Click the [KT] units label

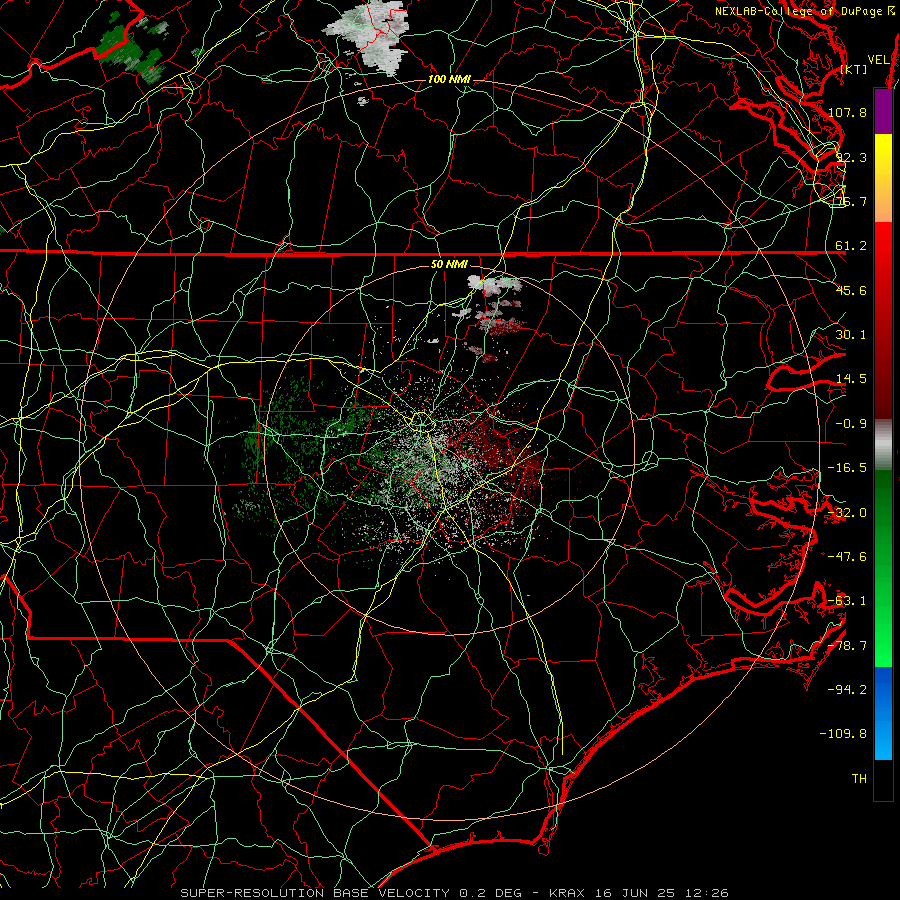click(x=854, y=69)
